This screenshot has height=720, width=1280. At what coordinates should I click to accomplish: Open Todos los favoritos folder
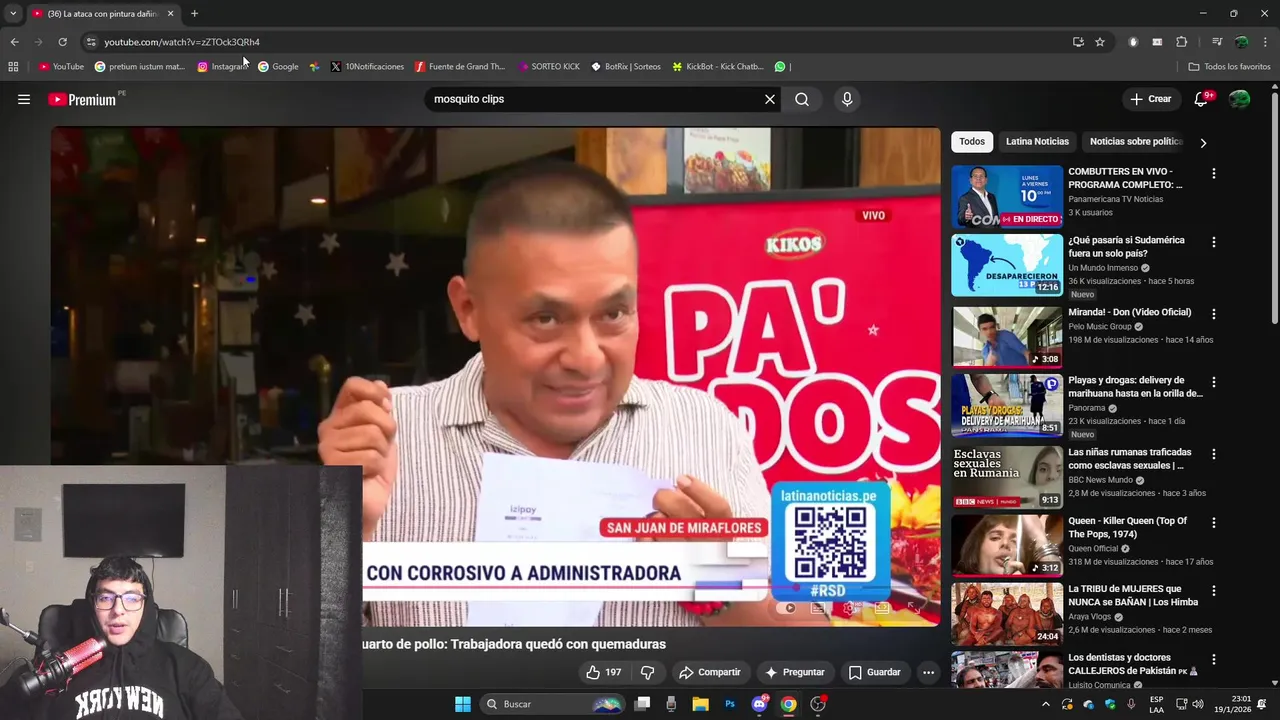(x=1229, y=67)
